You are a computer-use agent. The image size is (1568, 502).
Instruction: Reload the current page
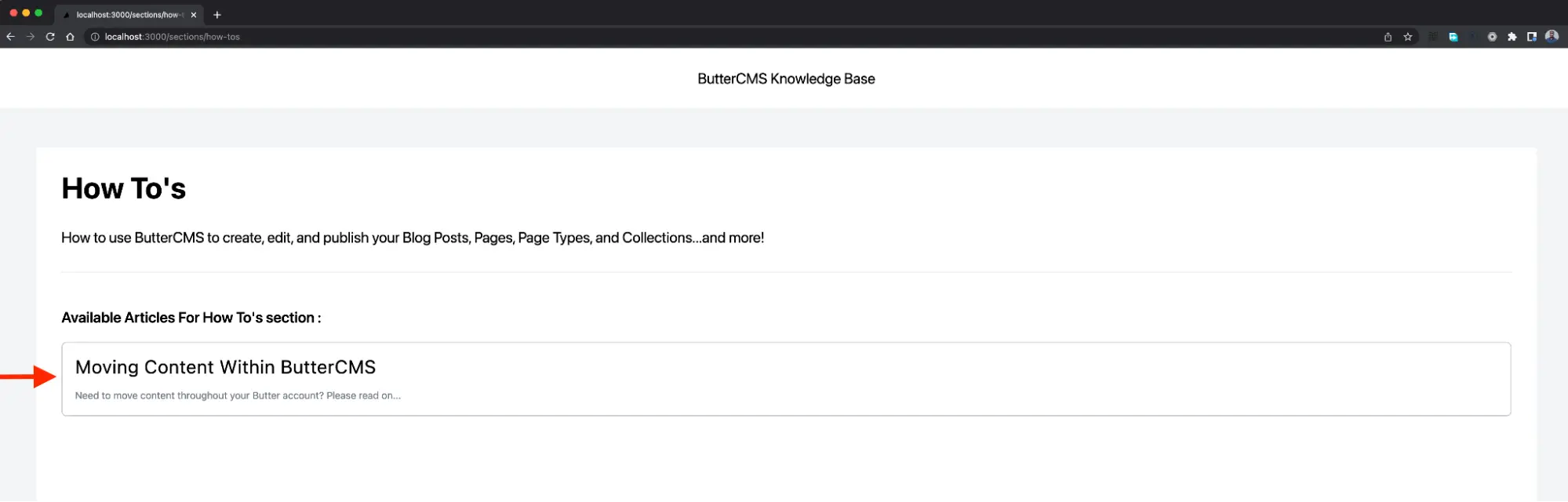click(x=50, y=37)
